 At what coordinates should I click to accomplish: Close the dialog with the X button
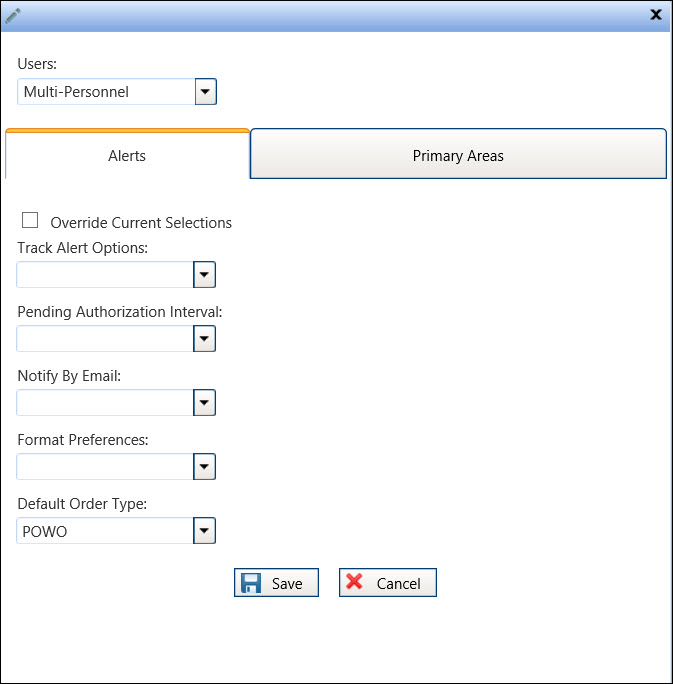(656, 14)
